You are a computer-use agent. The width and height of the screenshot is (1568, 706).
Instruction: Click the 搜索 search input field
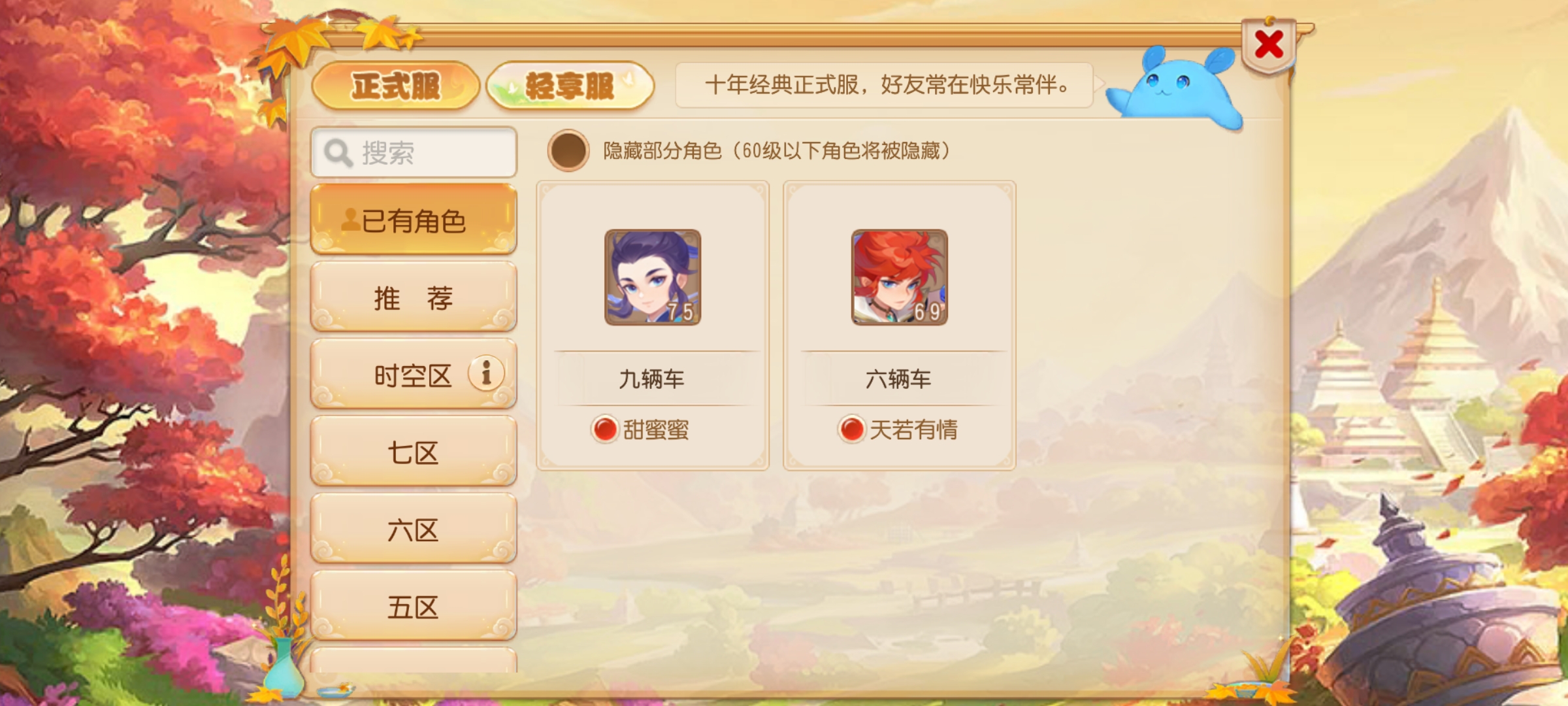pyautogui.click(x=414, y=153)
